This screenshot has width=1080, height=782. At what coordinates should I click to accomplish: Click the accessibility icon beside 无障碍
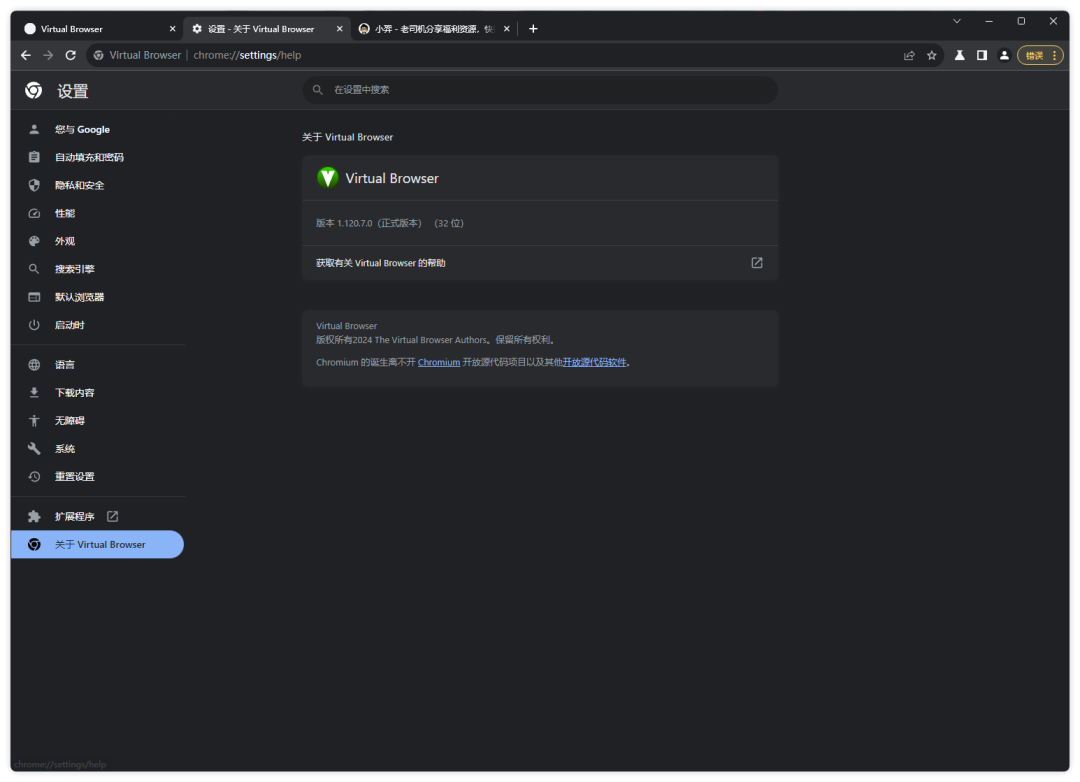tap(34, 421)
